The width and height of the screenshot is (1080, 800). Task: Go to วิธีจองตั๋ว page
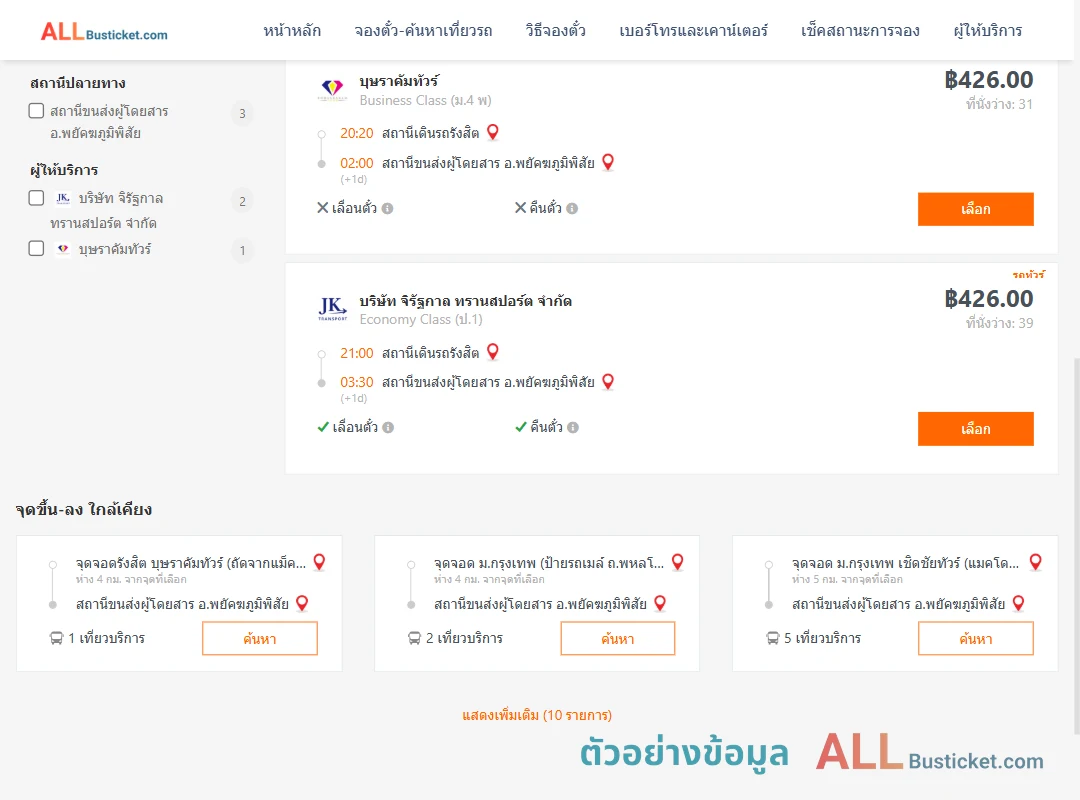(x=555, y=30)
